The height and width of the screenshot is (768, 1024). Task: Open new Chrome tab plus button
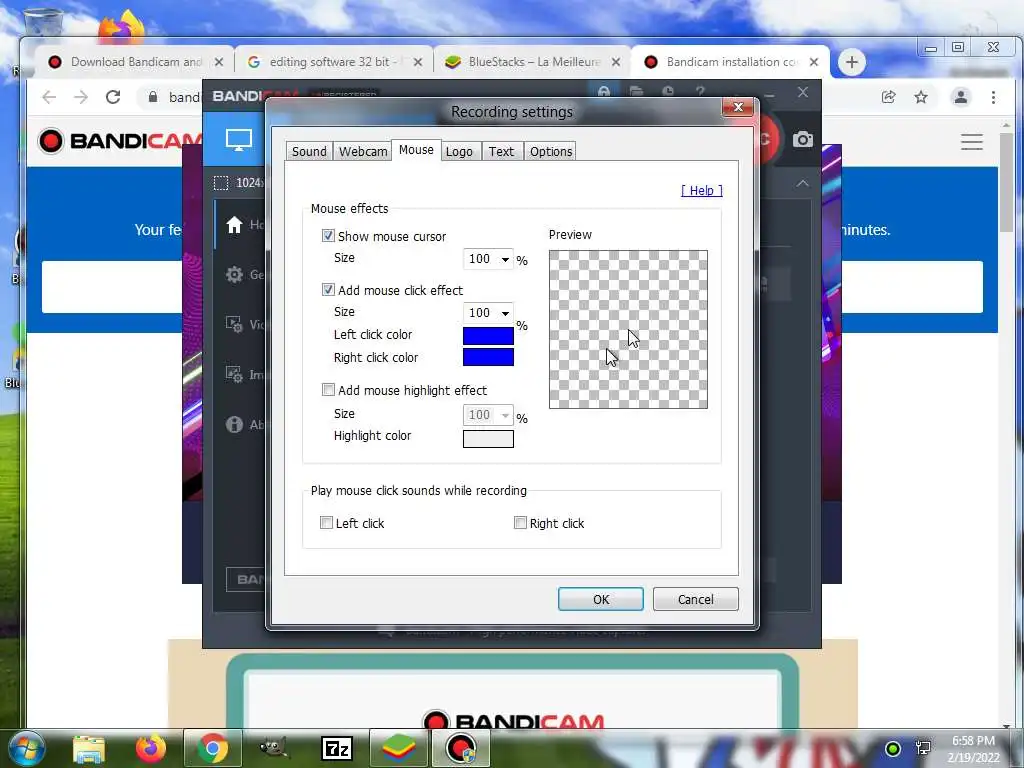click(x=852, y=62)
